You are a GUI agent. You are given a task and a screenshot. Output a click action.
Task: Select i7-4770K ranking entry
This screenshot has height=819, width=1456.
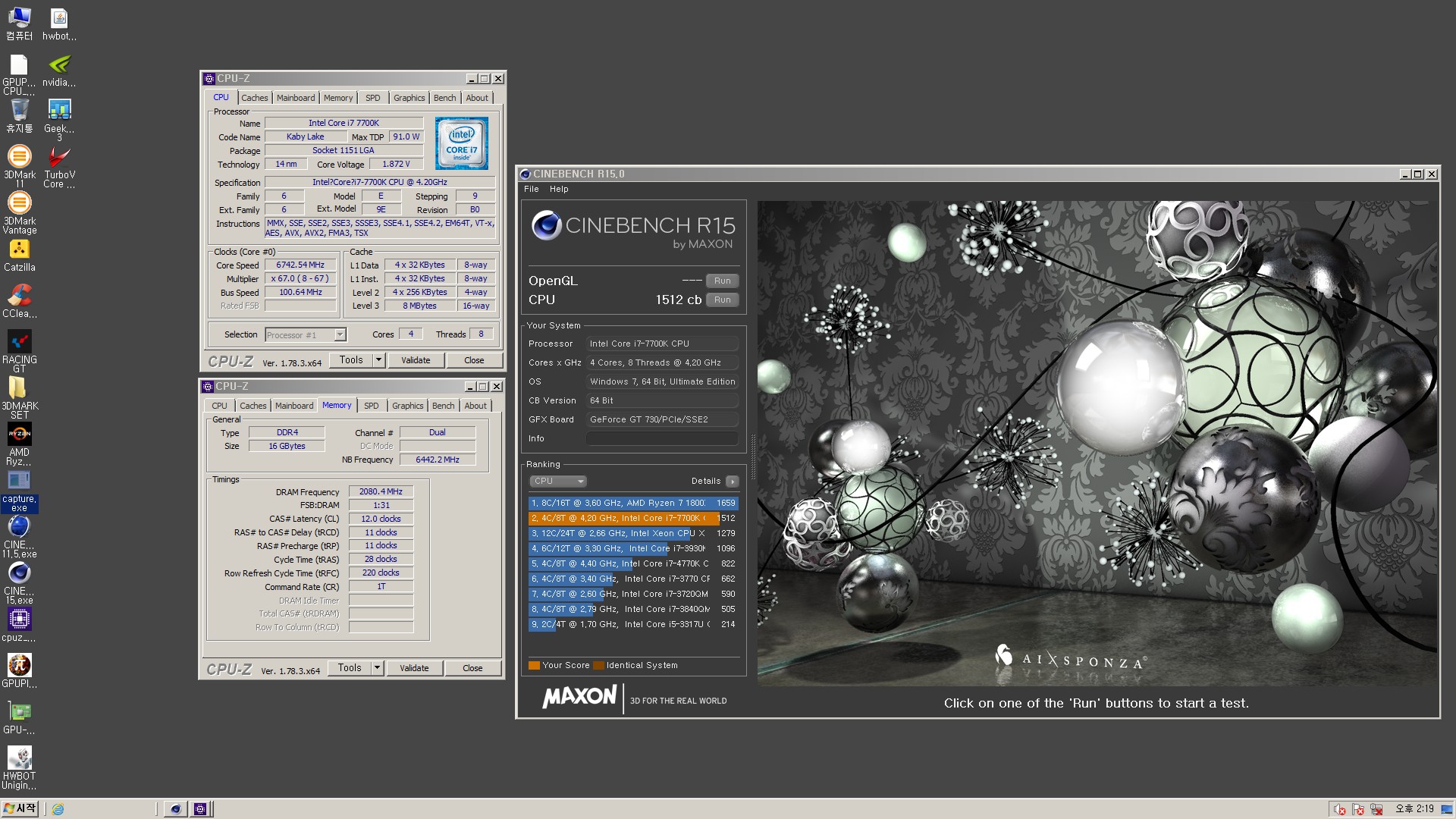(x=633, y=563)
